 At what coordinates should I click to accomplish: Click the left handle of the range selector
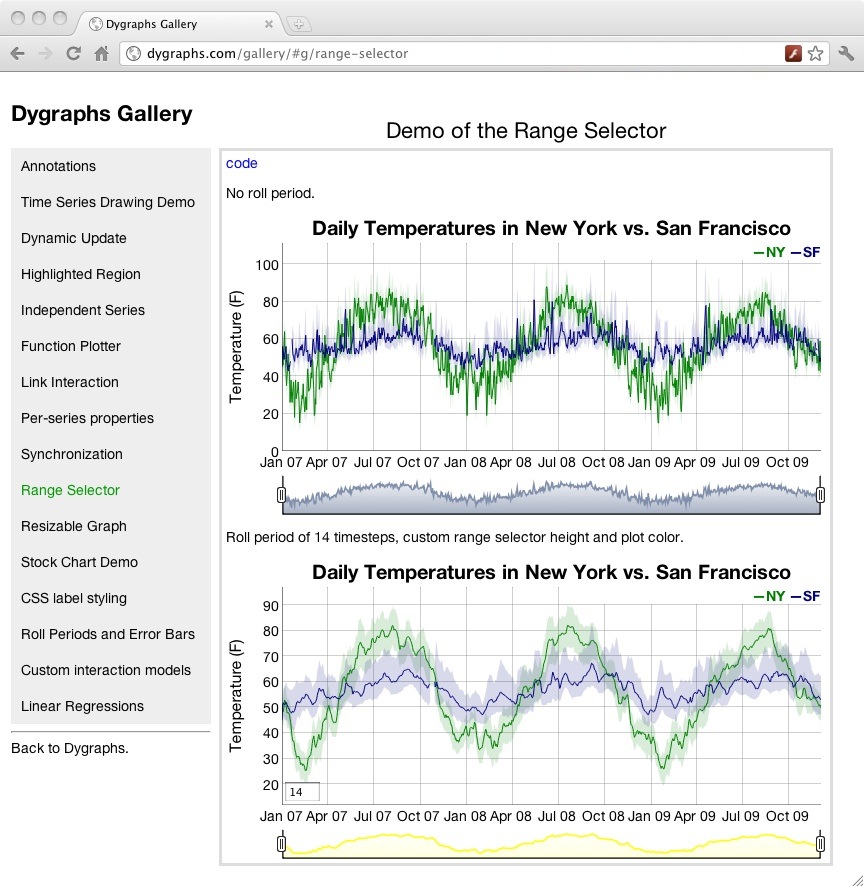coord(283,495)
